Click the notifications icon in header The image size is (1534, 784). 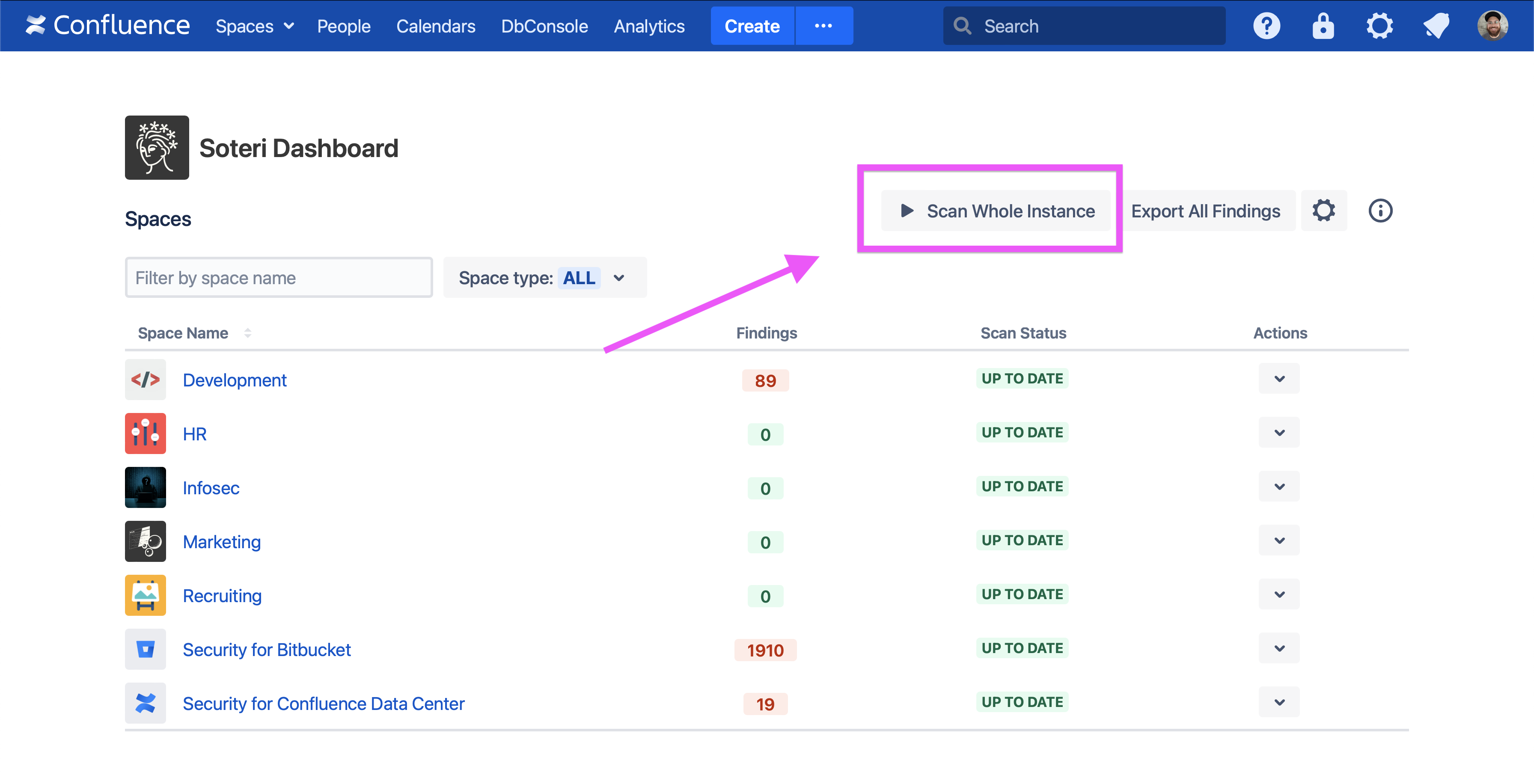1436,26
